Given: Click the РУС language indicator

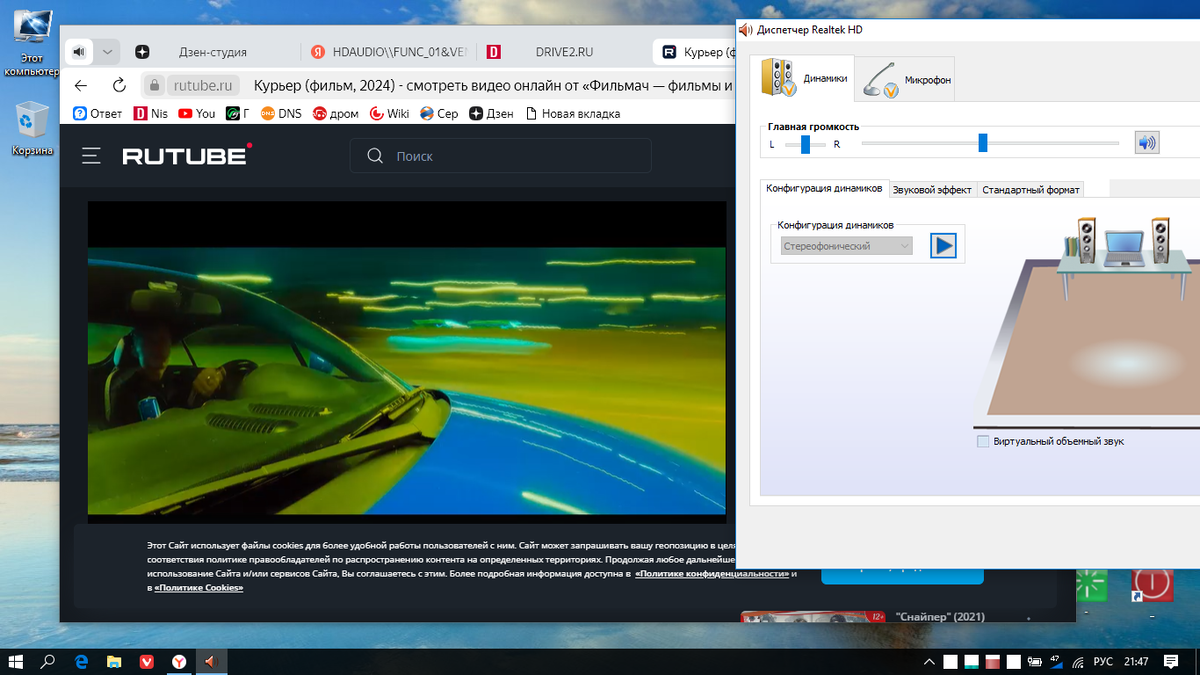Looking at the screenshot, I should pos(1103,662).
